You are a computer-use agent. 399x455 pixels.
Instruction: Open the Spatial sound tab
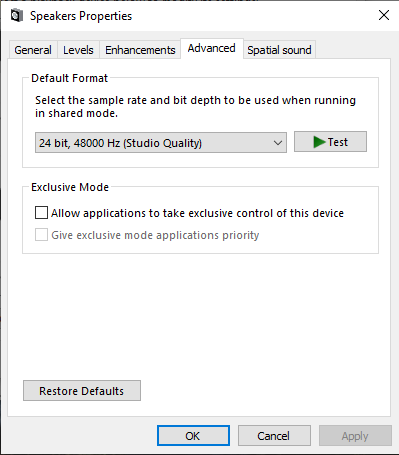pyautogui.click(x=279, y=50)
